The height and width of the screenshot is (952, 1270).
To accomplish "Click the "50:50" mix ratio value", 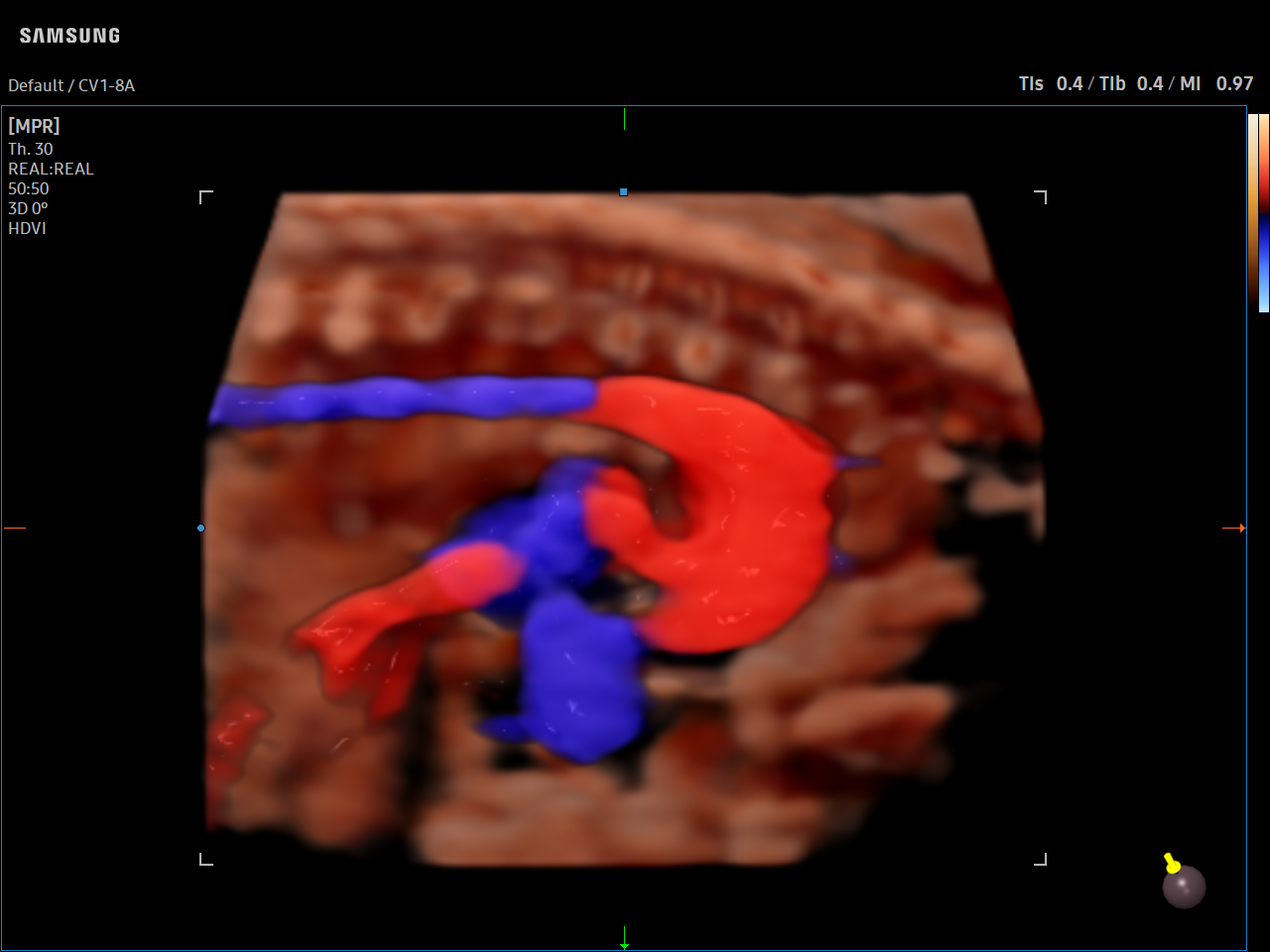I will click(x=29, y=188).
